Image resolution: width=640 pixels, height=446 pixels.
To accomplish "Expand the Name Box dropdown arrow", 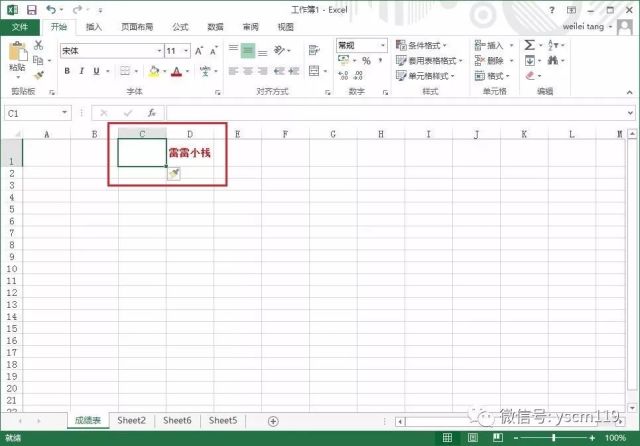I will click(x=64, y=113).
